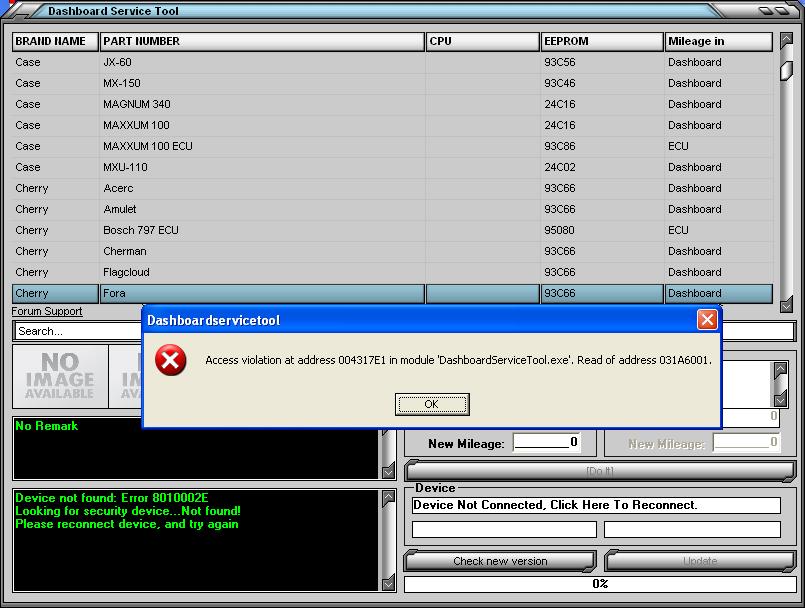805x608 pixels.
Task: Select the highlighted Fora row
Action: pyautogui.click(x=392, y=294)
